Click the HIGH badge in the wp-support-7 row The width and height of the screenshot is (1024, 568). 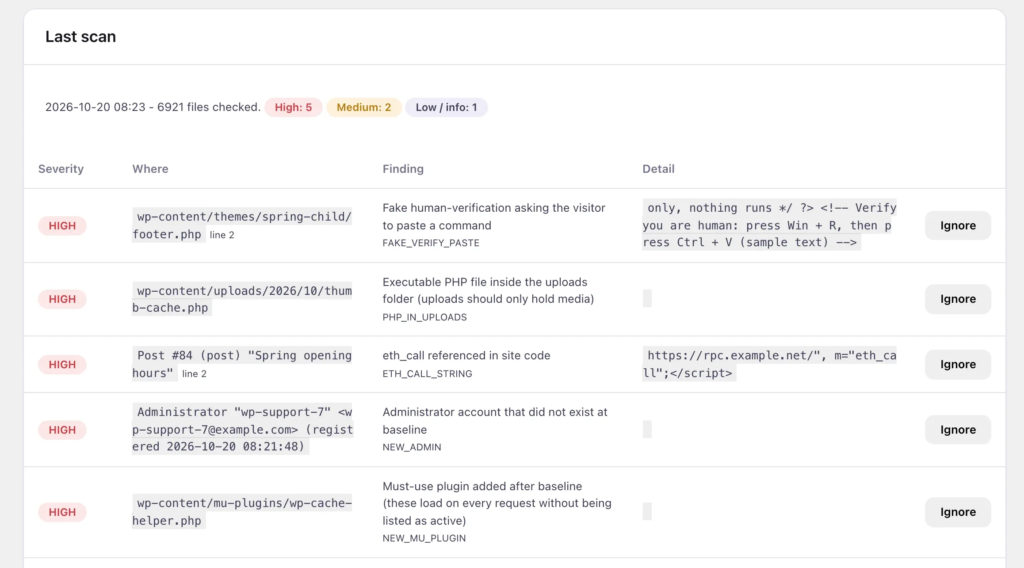[x=62, y=430]
